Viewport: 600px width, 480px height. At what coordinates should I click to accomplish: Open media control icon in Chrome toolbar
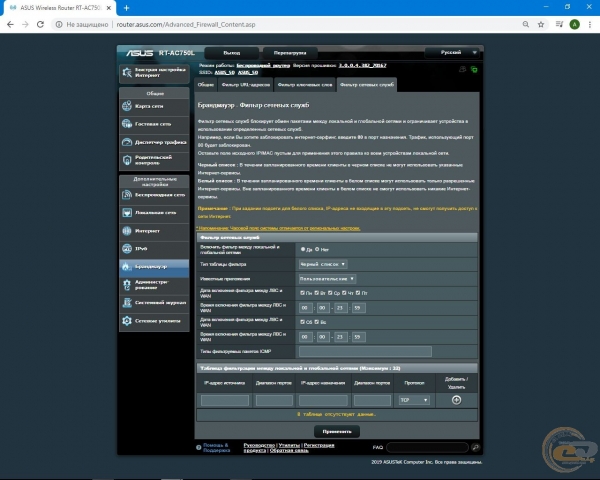pos(559,24)
